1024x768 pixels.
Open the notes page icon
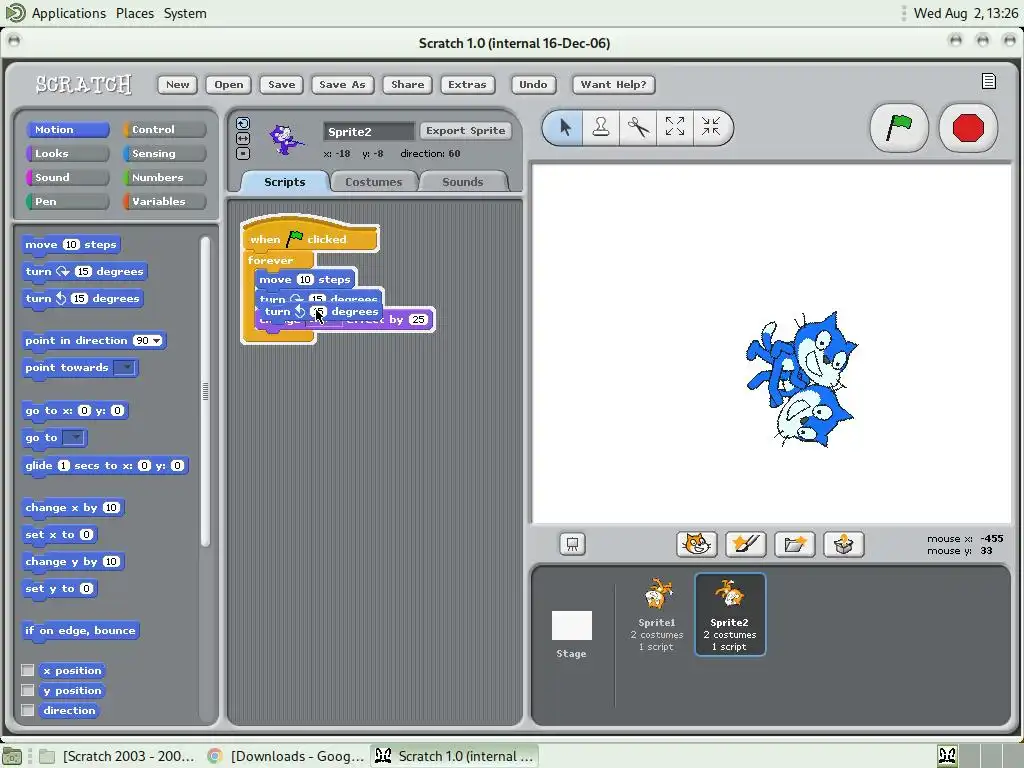coord(989,81)
